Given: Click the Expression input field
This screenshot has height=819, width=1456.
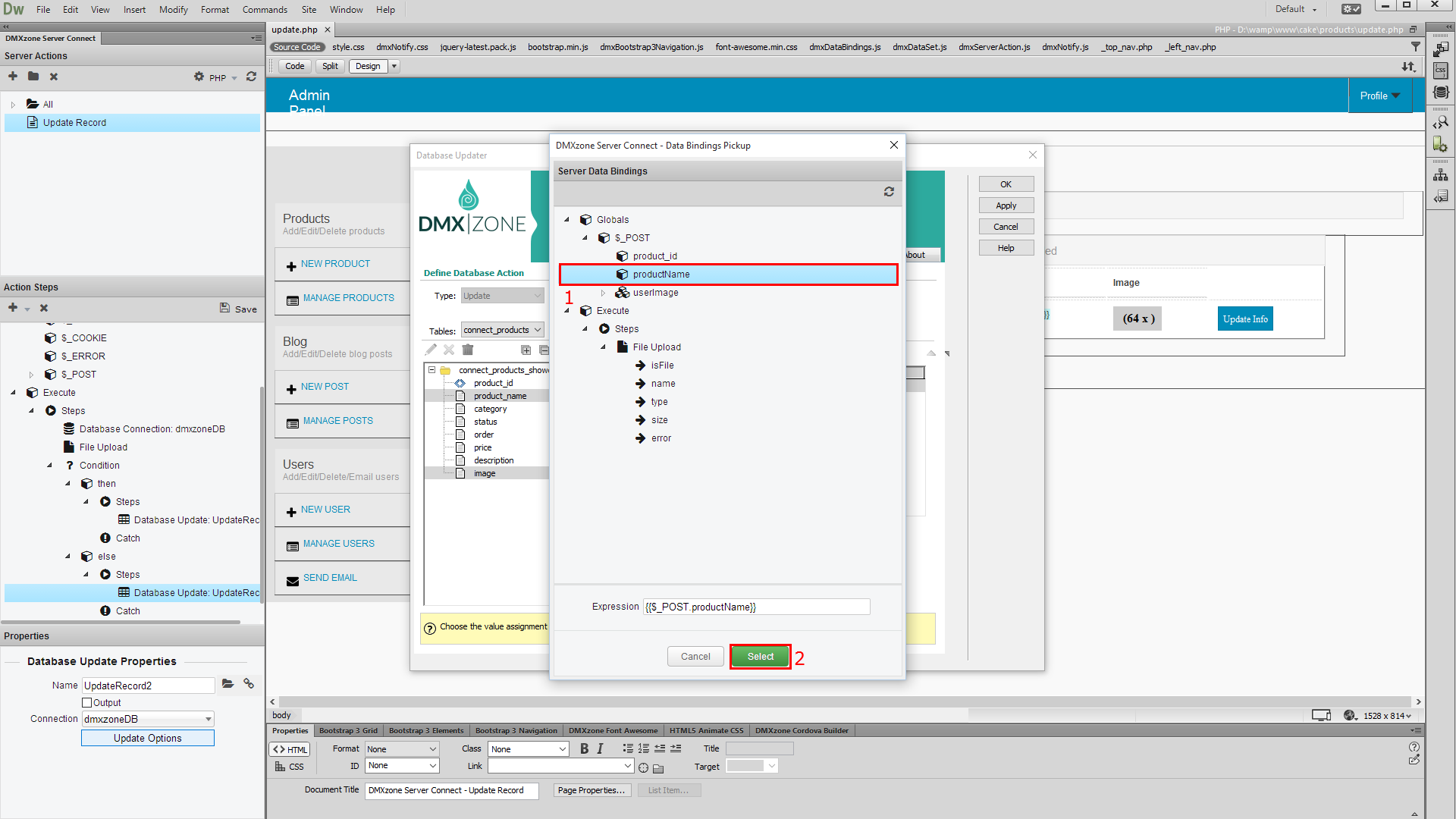Looking at the screenshot, I should click(756, 607).
